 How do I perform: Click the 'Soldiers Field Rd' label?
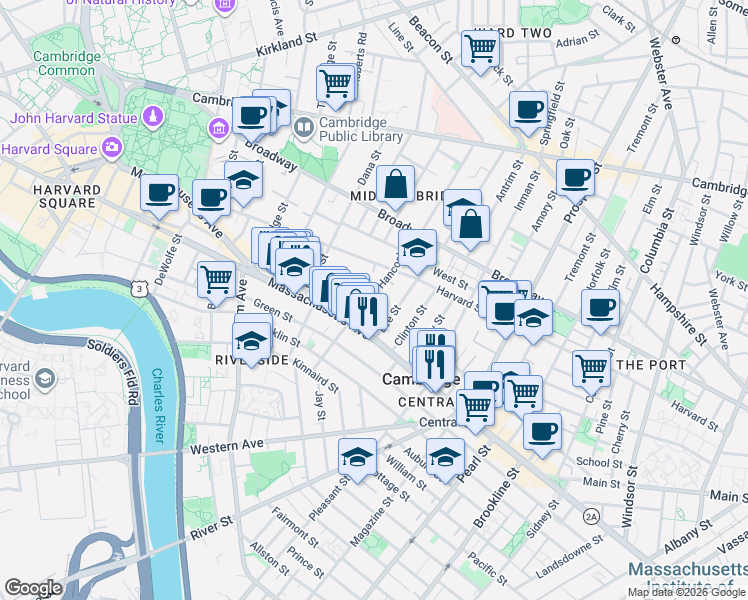(x=114, y=372)
